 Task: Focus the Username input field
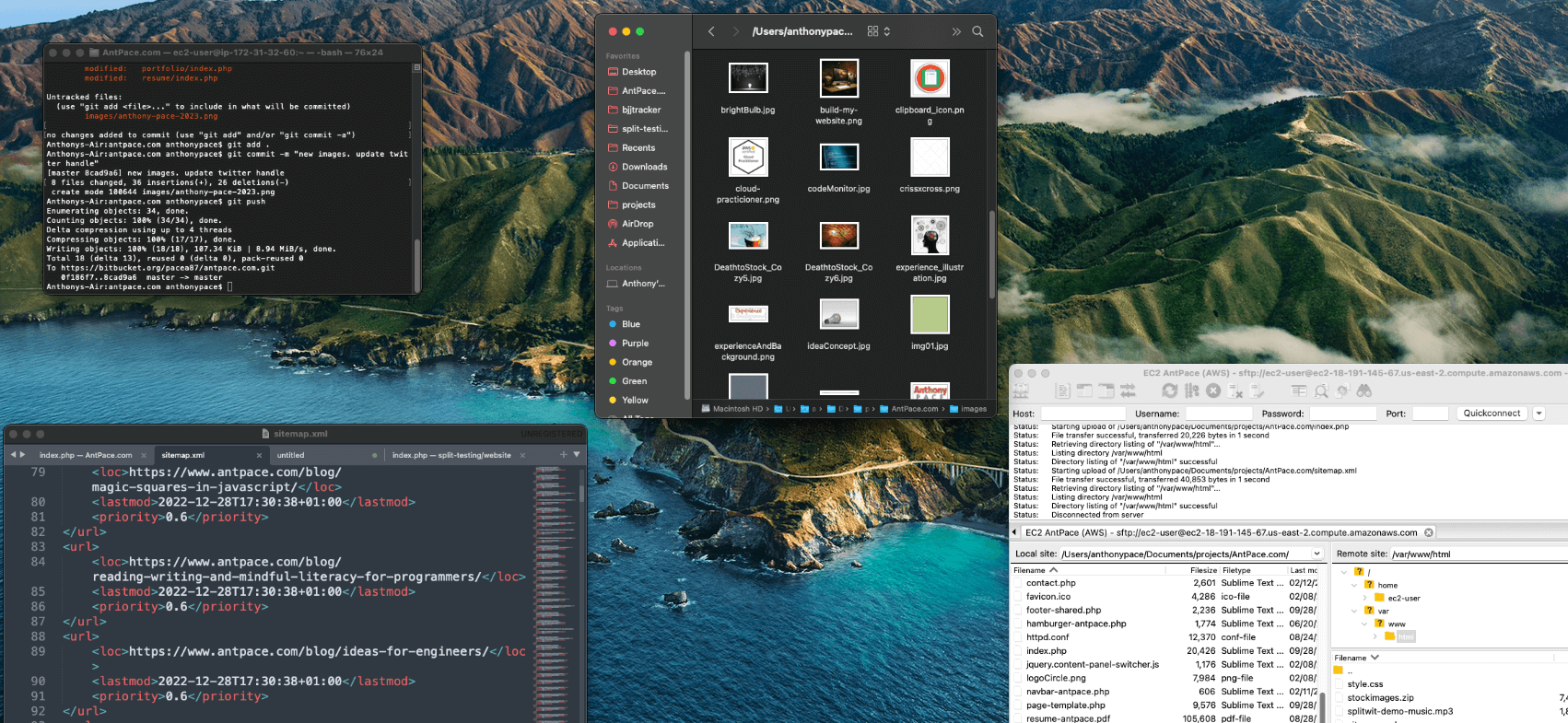click(x=1219, y=414)
